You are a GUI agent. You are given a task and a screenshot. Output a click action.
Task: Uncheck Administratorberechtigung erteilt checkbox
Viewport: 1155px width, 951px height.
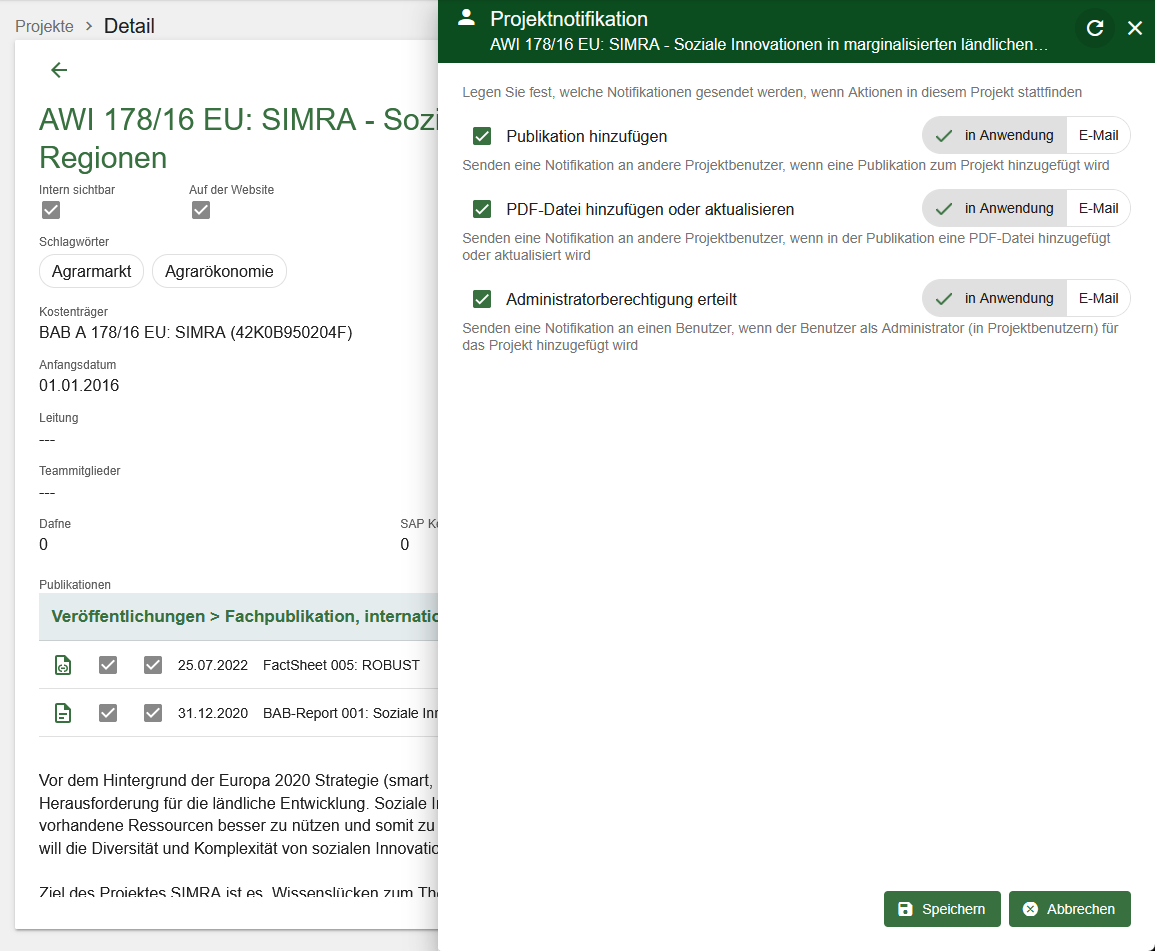(x=482, y=299)
